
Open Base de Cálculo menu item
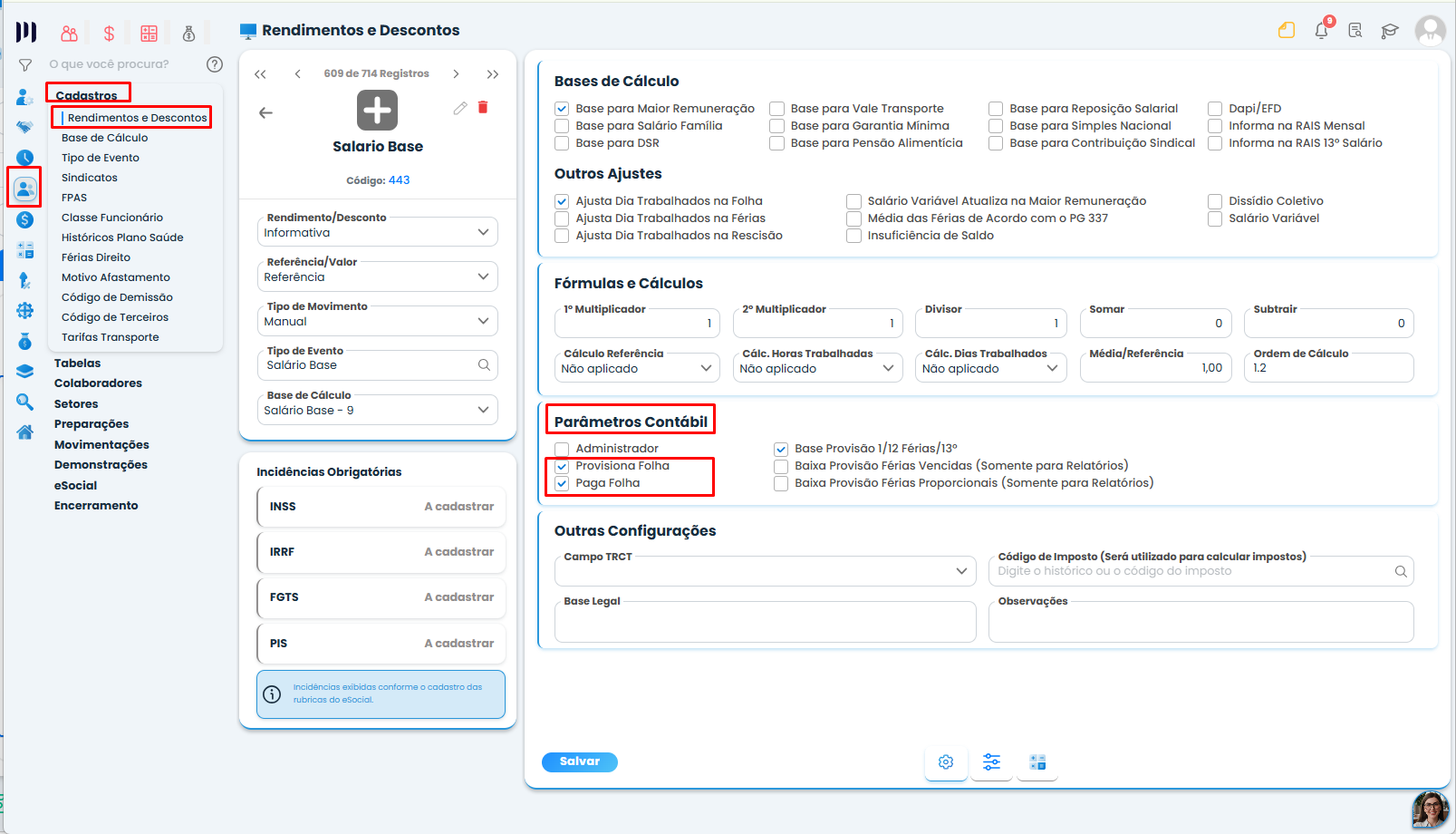click(x=105, y=138)
